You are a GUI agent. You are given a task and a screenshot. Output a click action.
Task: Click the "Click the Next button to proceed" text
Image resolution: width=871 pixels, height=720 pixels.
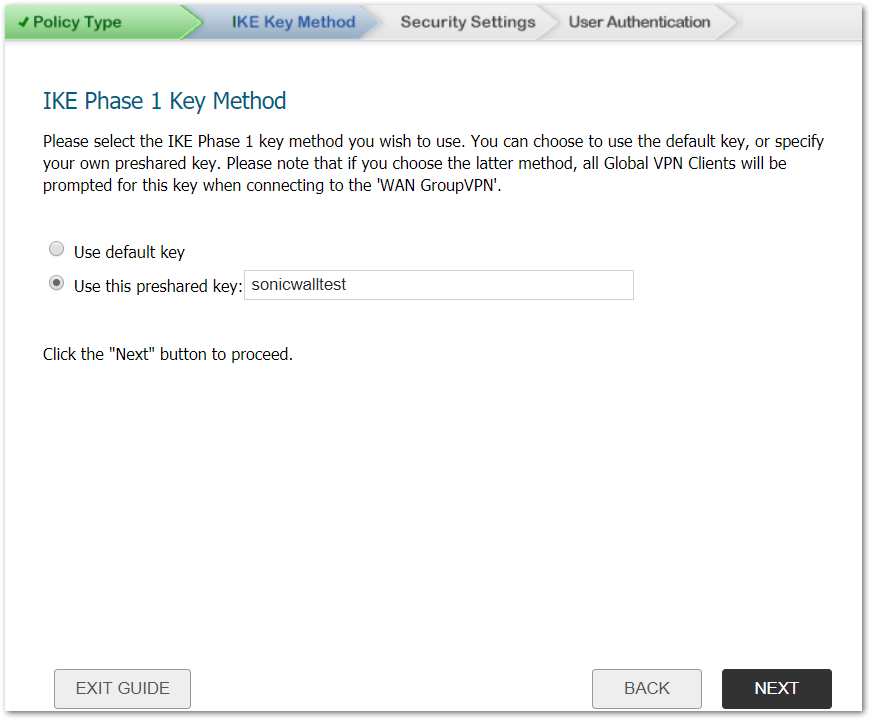pyautogui.click(x=168, y=354)
